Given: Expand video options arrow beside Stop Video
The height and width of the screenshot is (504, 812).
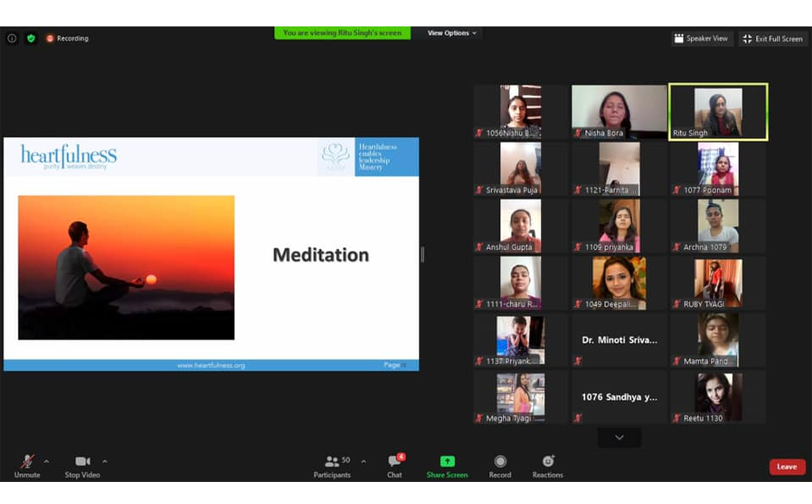Looking at the screenshot, I should coord(104,461).
